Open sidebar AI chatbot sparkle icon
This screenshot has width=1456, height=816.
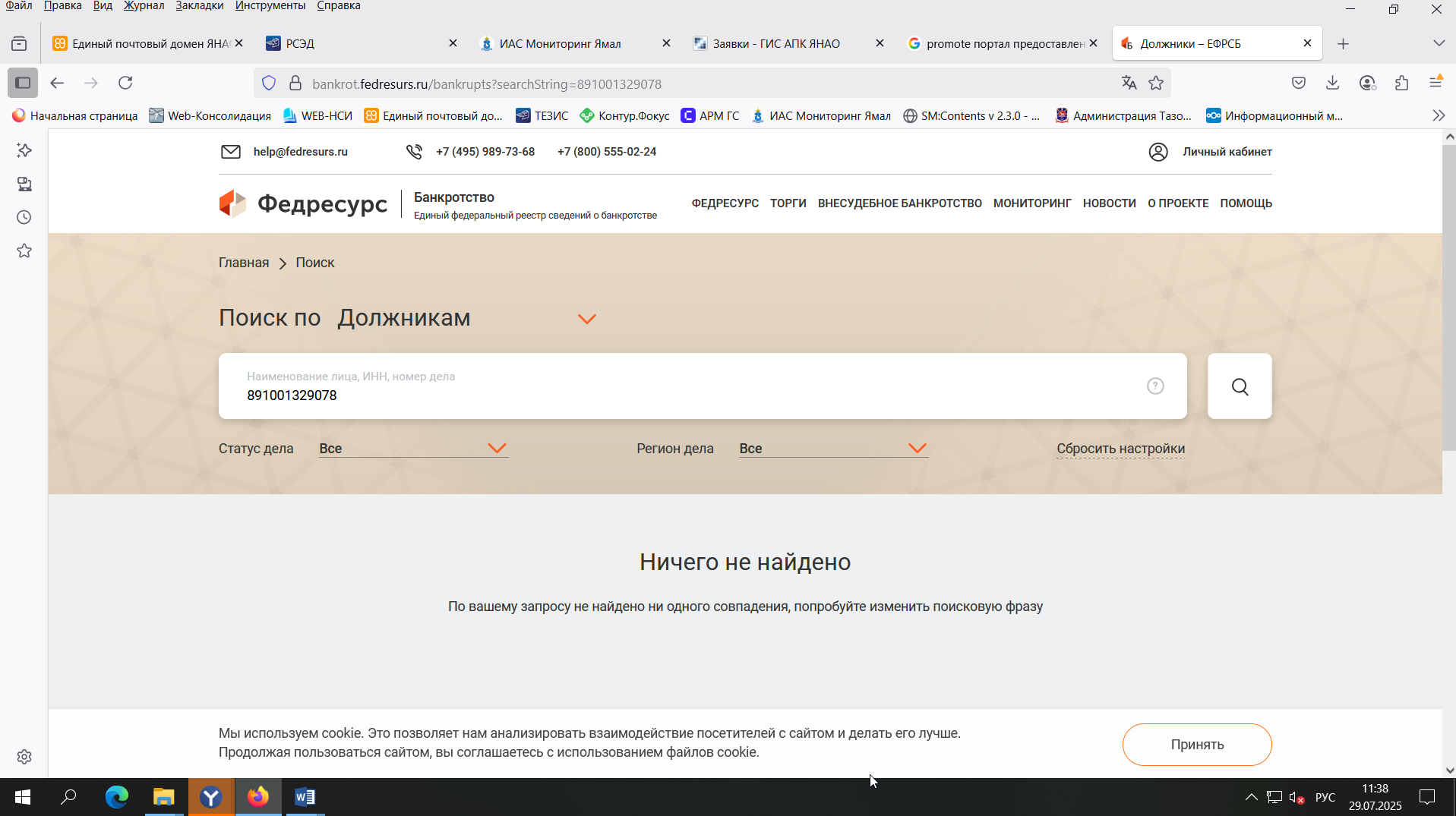click(x=24, y=150)
